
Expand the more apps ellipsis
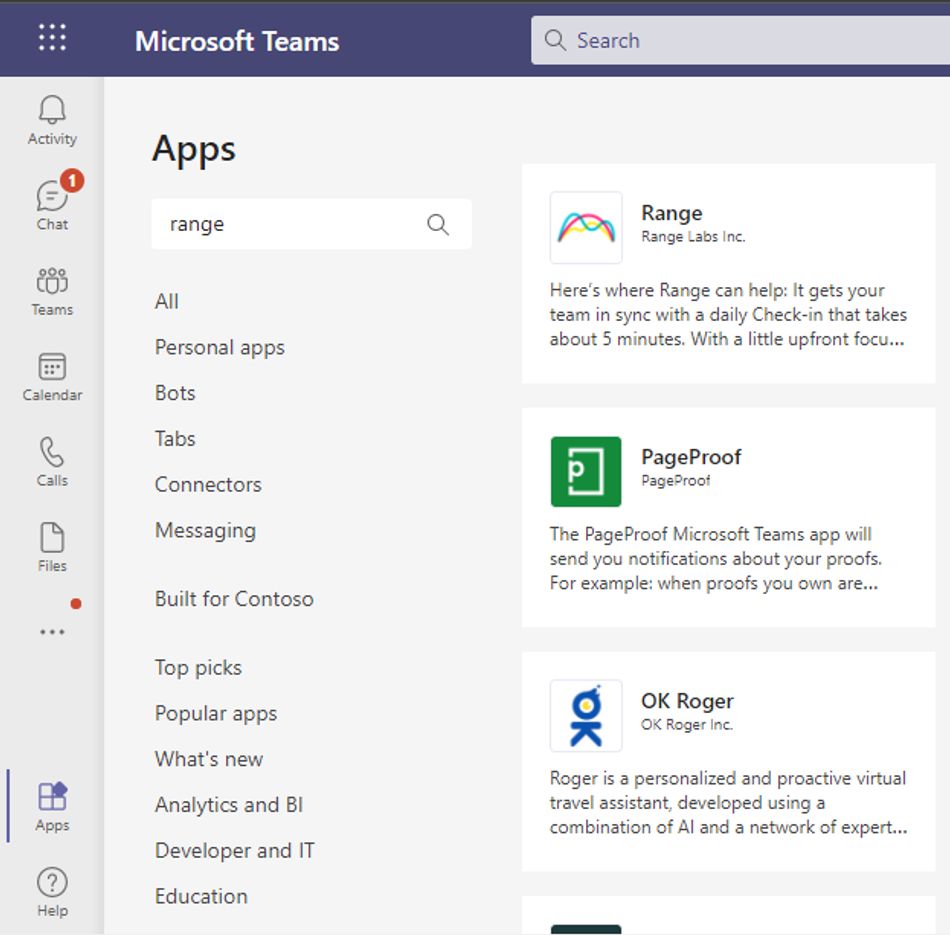coord(52,632)
